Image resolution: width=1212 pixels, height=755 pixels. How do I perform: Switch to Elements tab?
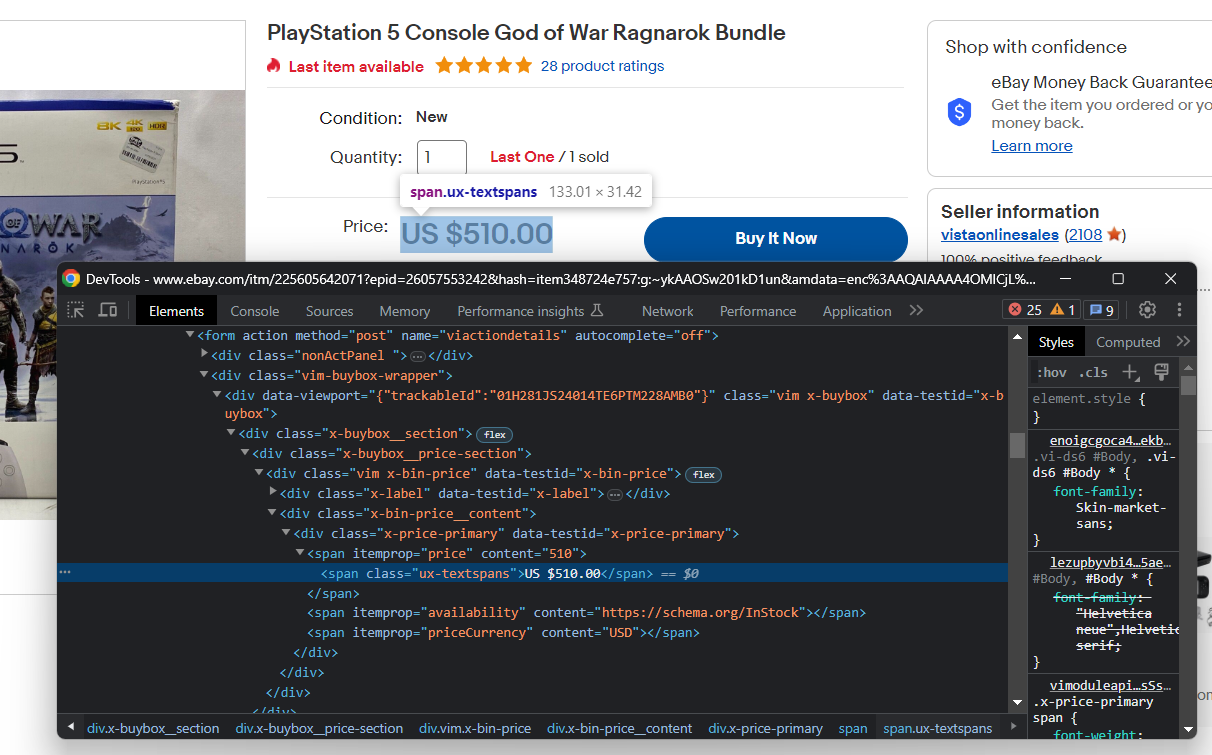(176, 311)
